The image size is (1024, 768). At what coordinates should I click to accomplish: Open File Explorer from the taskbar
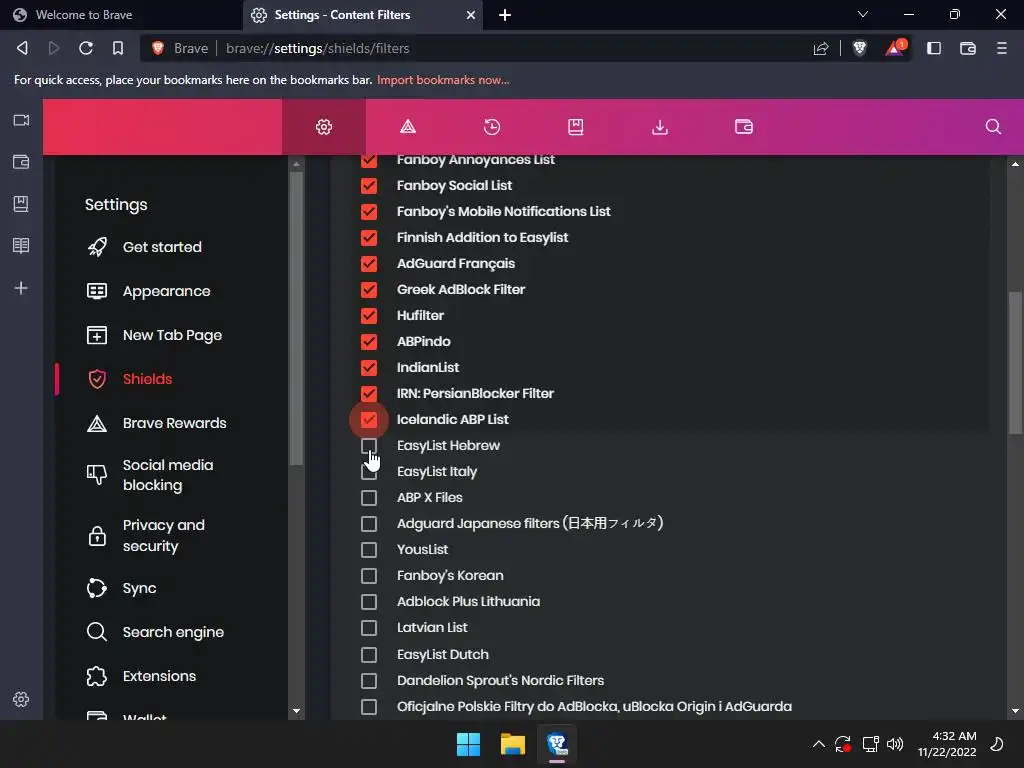pos(513,744)
